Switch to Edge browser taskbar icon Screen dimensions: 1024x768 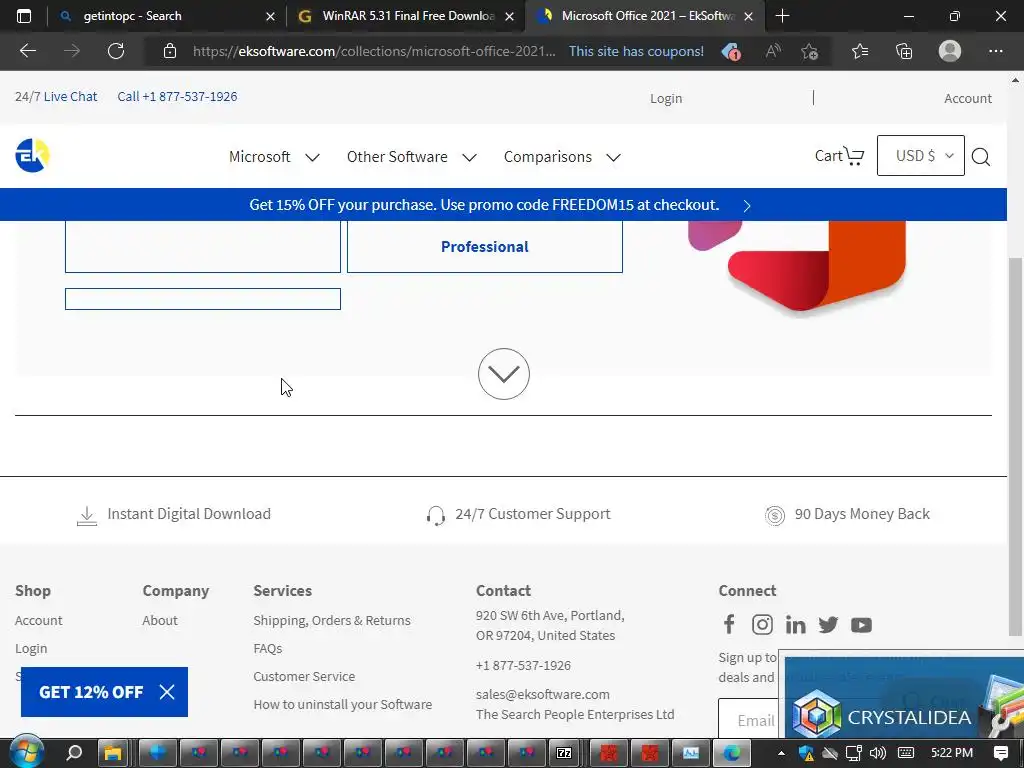click(x=732, y=753)
